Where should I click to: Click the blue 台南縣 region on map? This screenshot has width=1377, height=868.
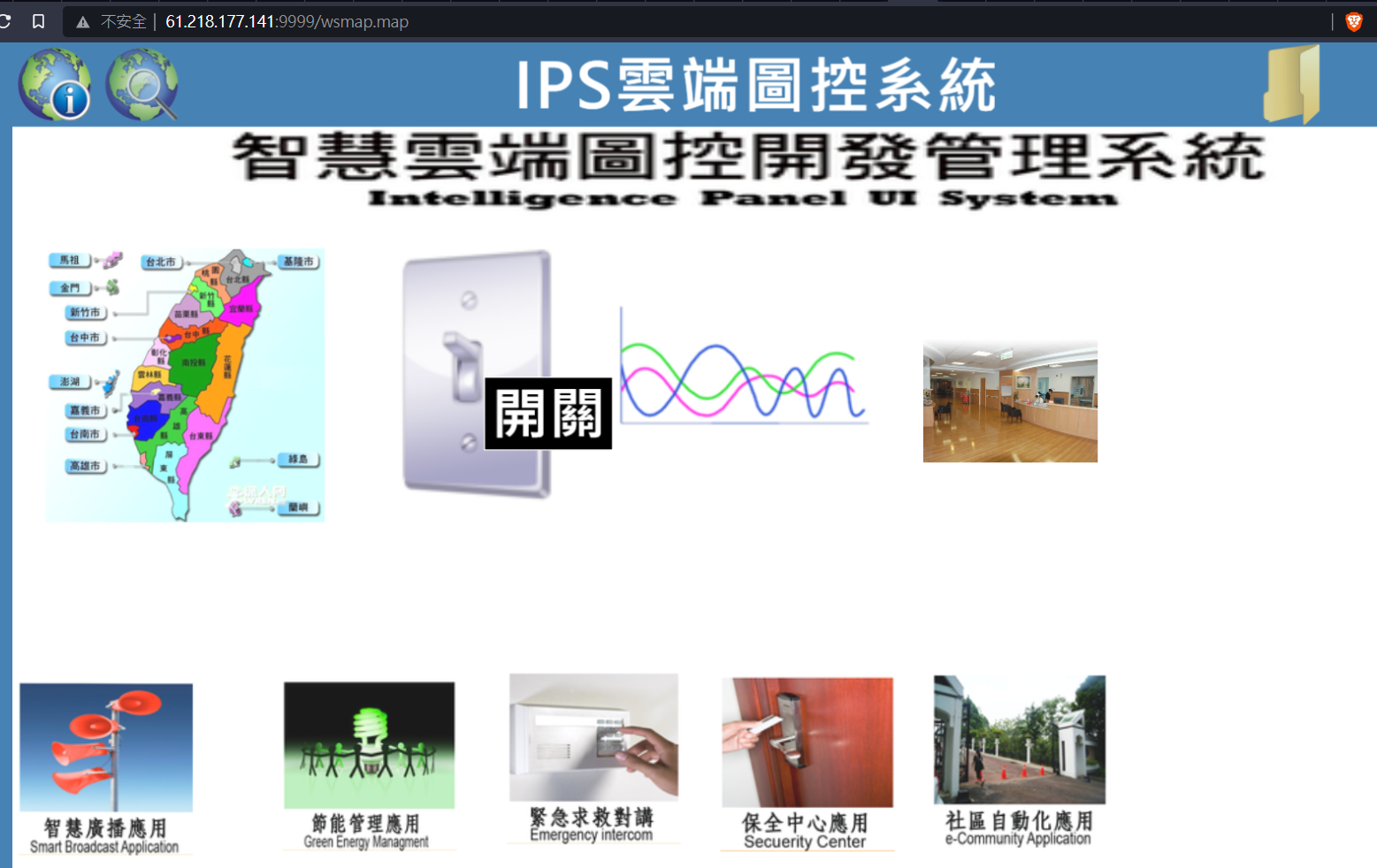point(146,418)
